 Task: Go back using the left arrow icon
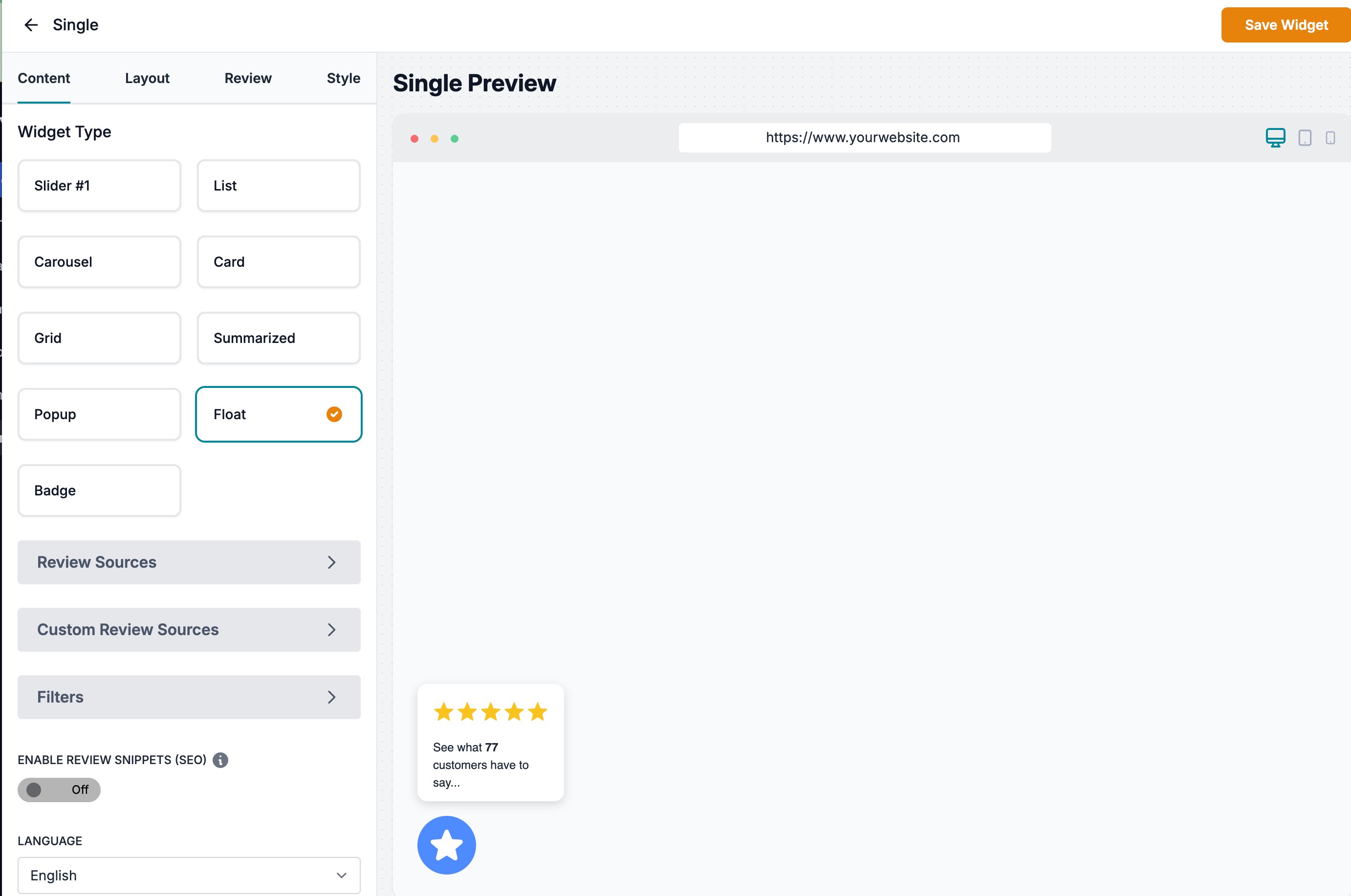point(31,24)
